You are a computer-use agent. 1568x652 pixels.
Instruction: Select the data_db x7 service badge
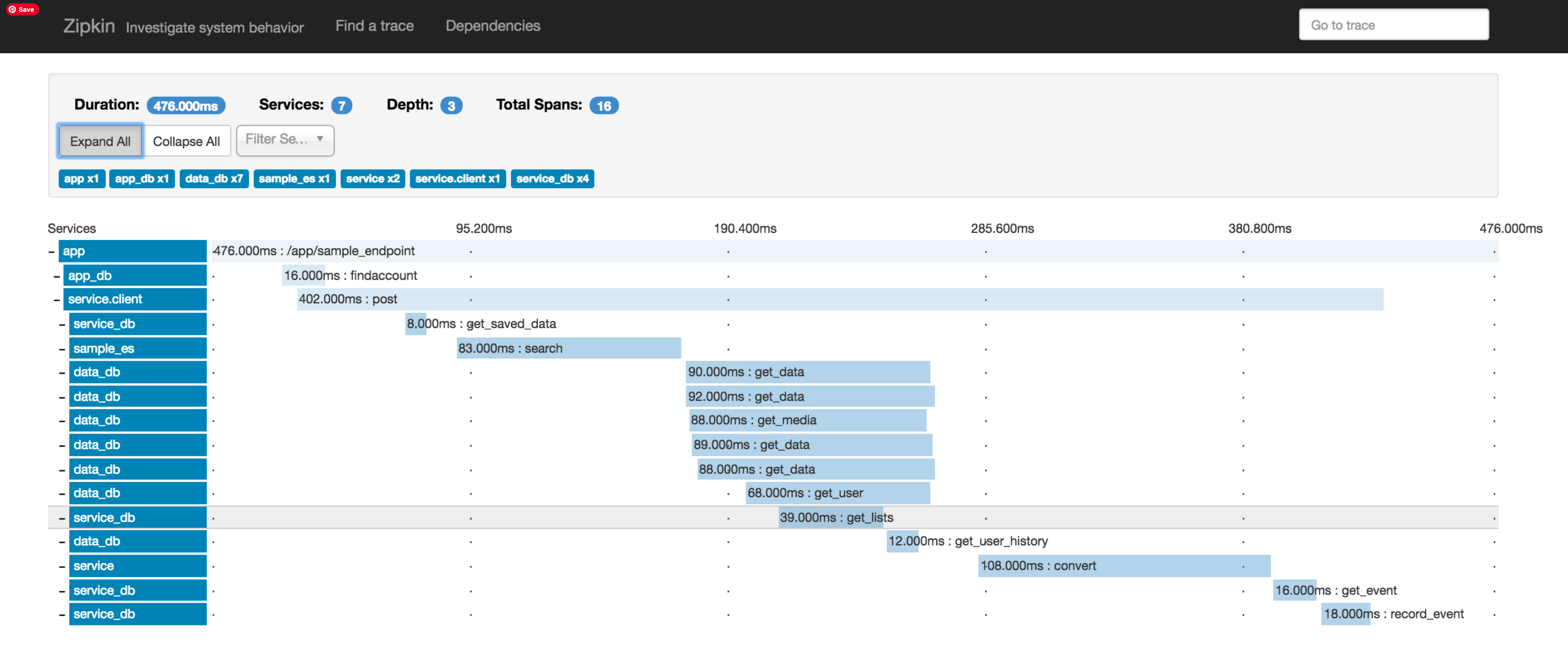(x=214, y=179)
